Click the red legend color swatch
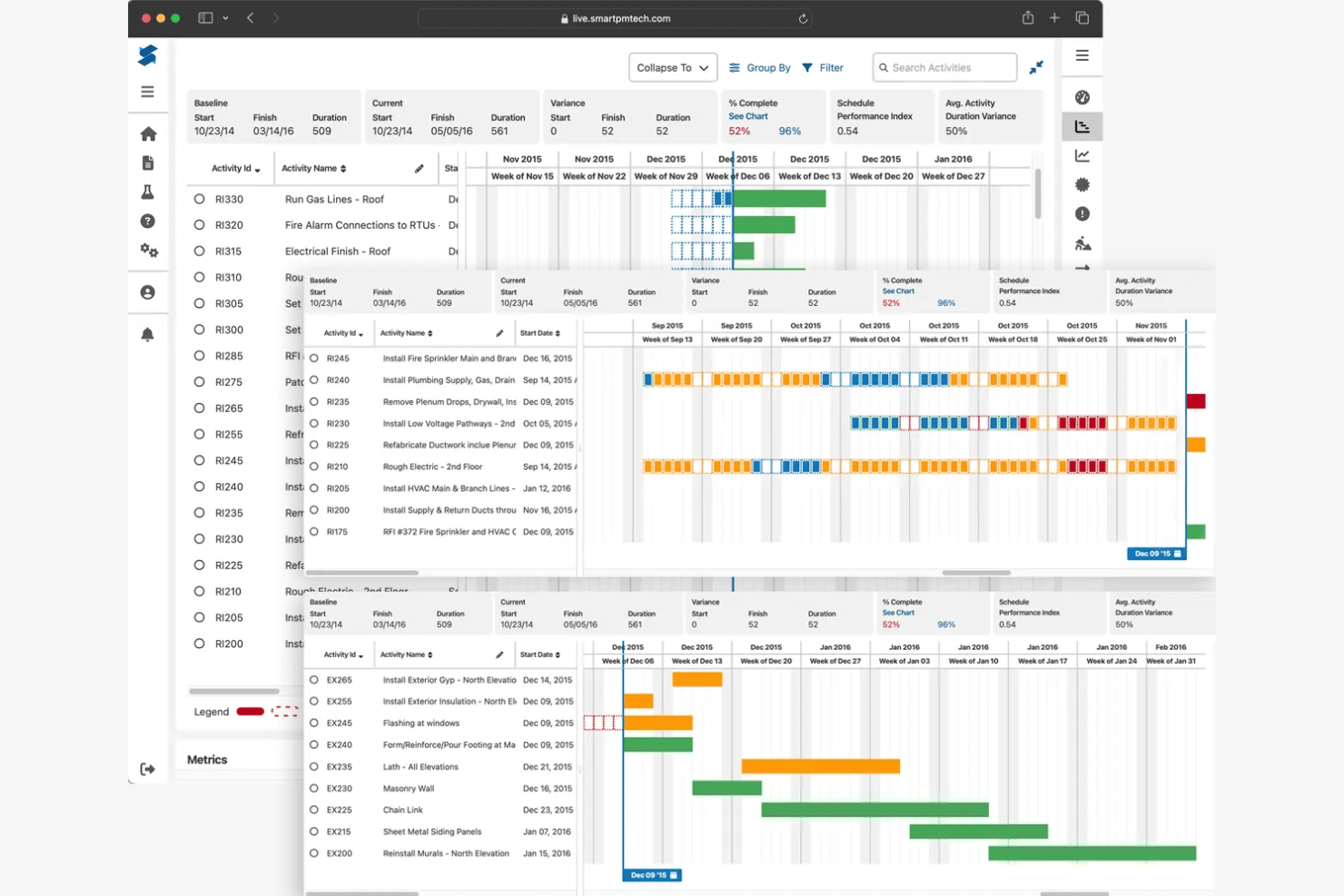 click(250, 712)
